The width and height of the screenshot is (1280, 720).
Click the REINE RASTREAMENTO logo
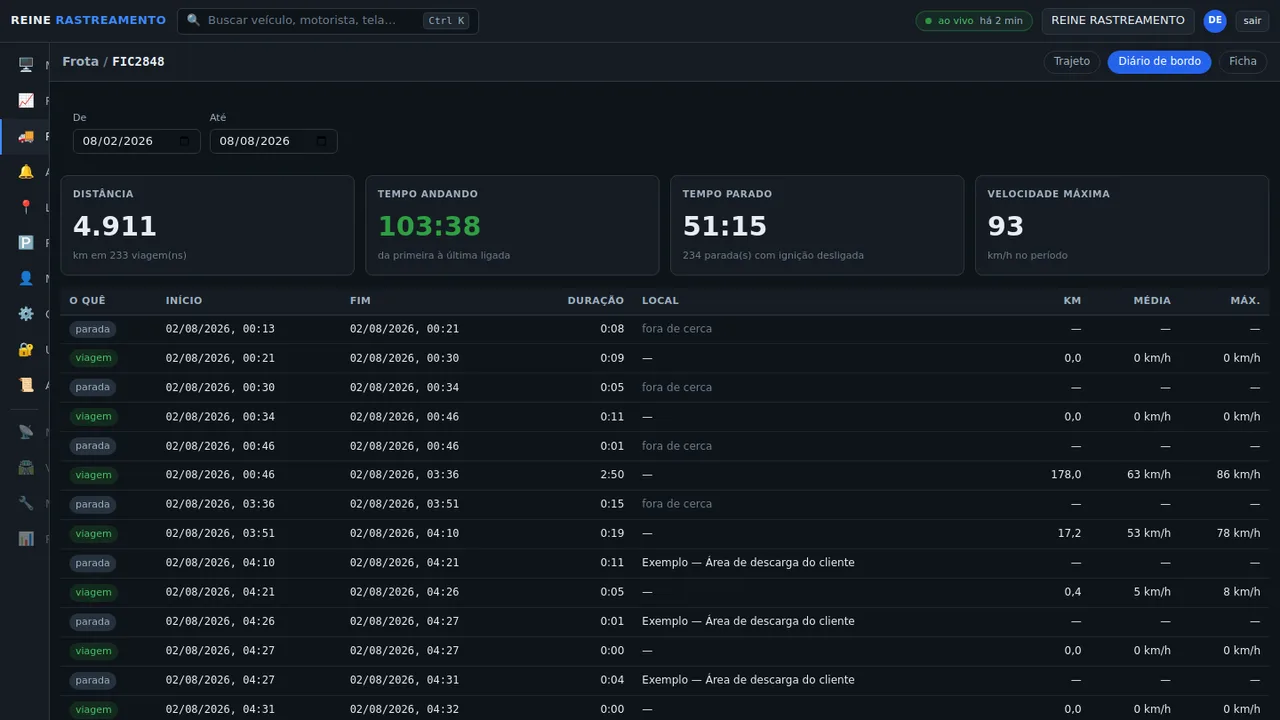[88, 21]
